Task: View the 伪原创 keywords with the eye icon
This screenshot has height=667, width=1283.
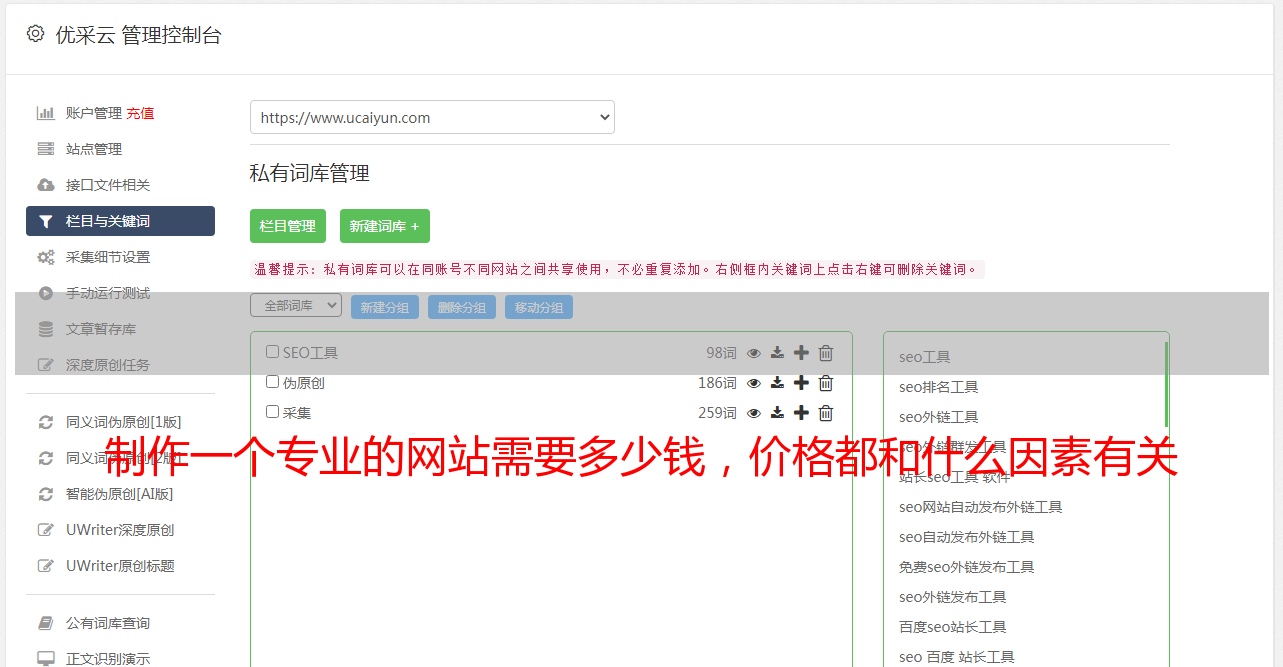Action: tap(754, 383)
